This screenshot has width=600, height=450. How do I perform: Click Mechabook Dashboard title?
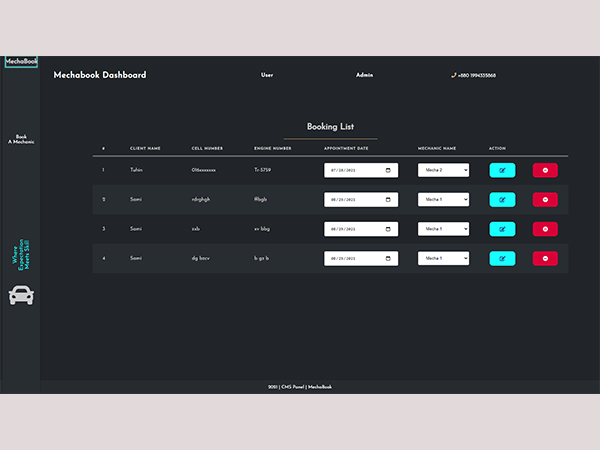[100, 75]
